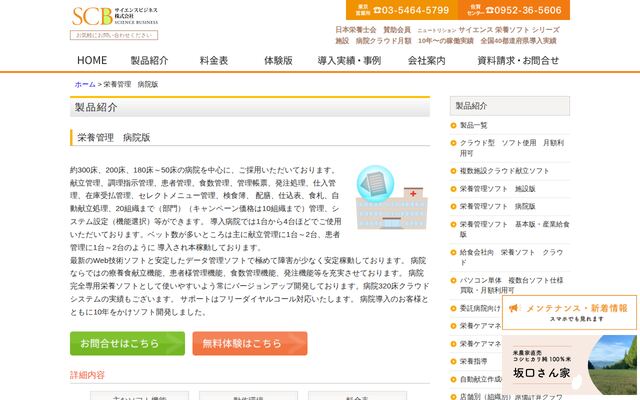This screenshot has height=400, width=640.
Task: Open 栄養管理ソフト 病院版 sidebar link
Action: click(498, 207)
